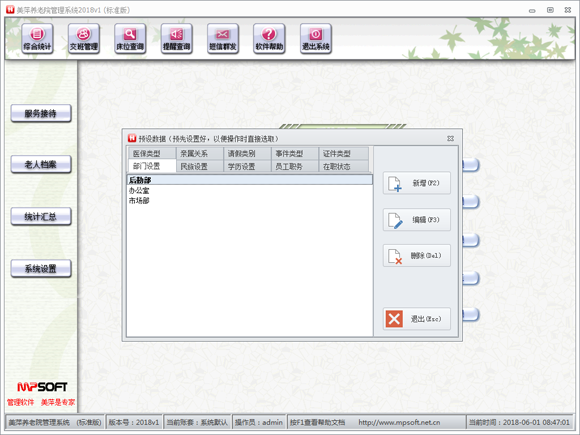Open the 老人档案 sidebar section
580x435 pixels.
(x=41, y=165)
